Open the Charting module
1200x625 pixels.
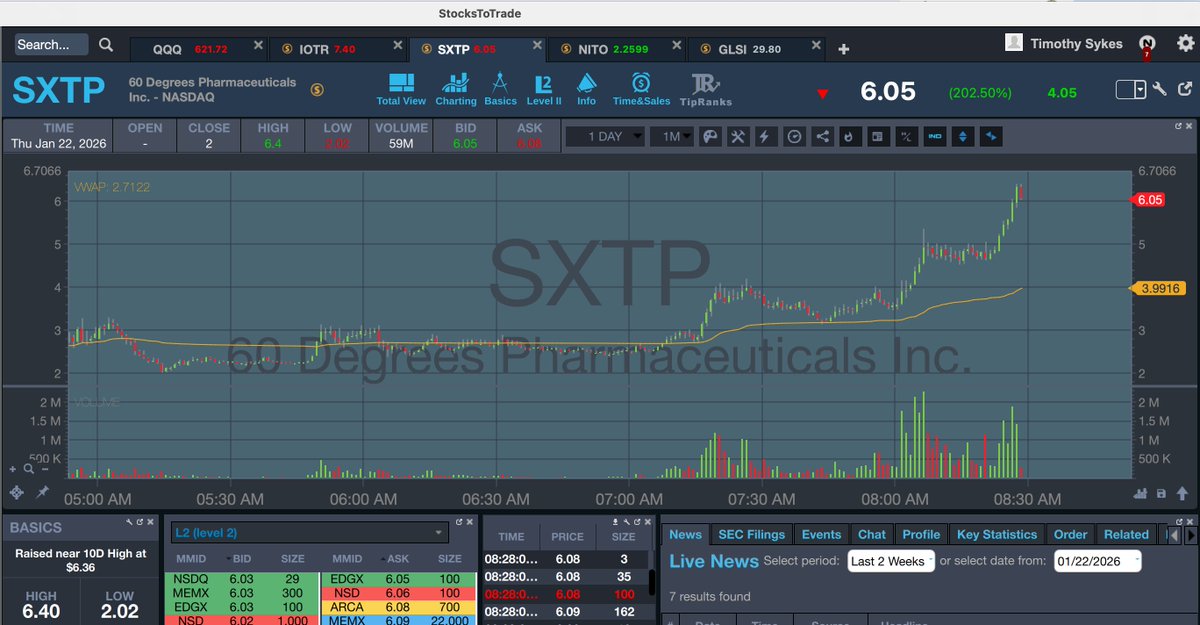click(456, 89)
